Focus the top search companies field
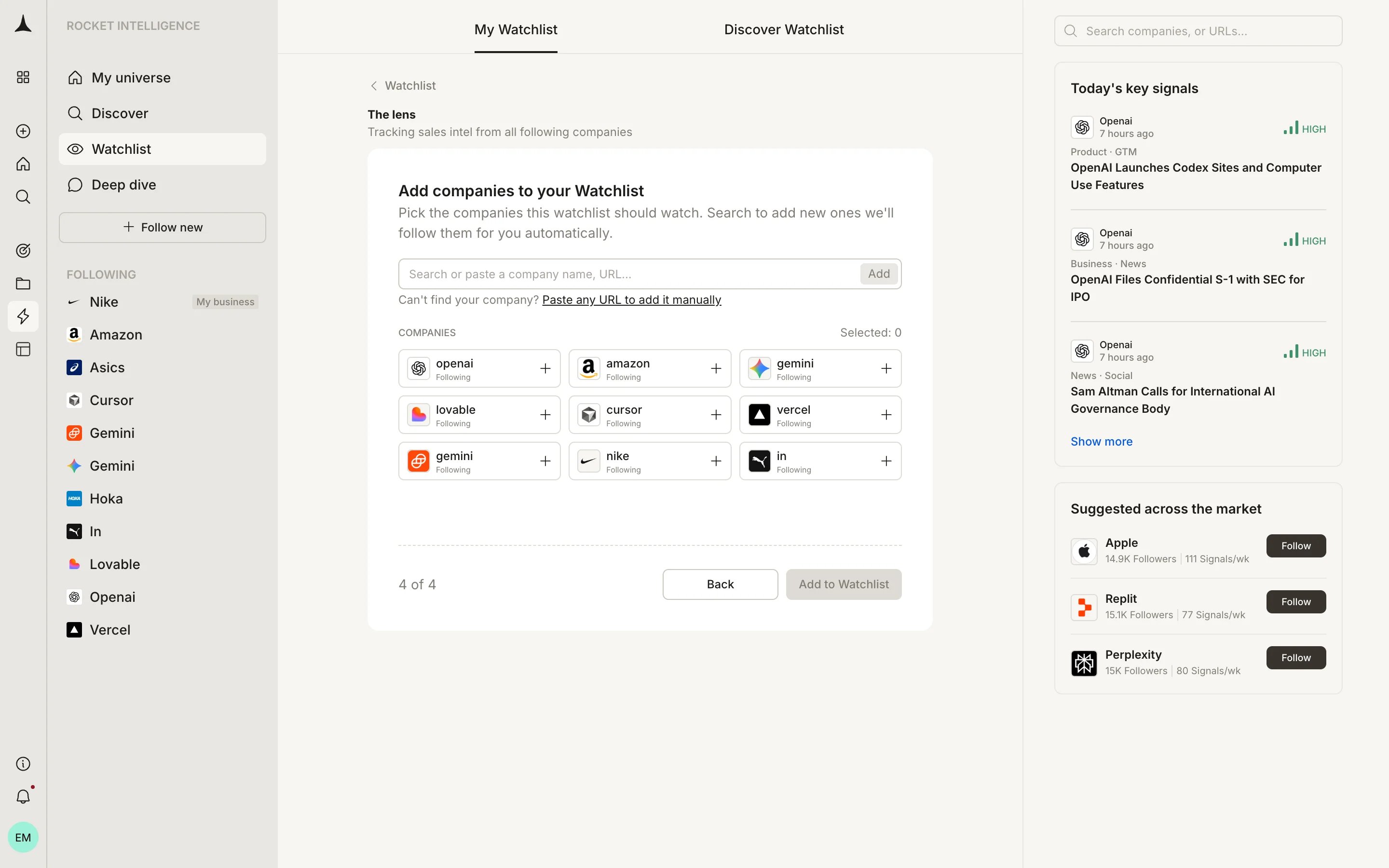Image resolution: width=1389 pixels, height=868 pixels. 1198,31
